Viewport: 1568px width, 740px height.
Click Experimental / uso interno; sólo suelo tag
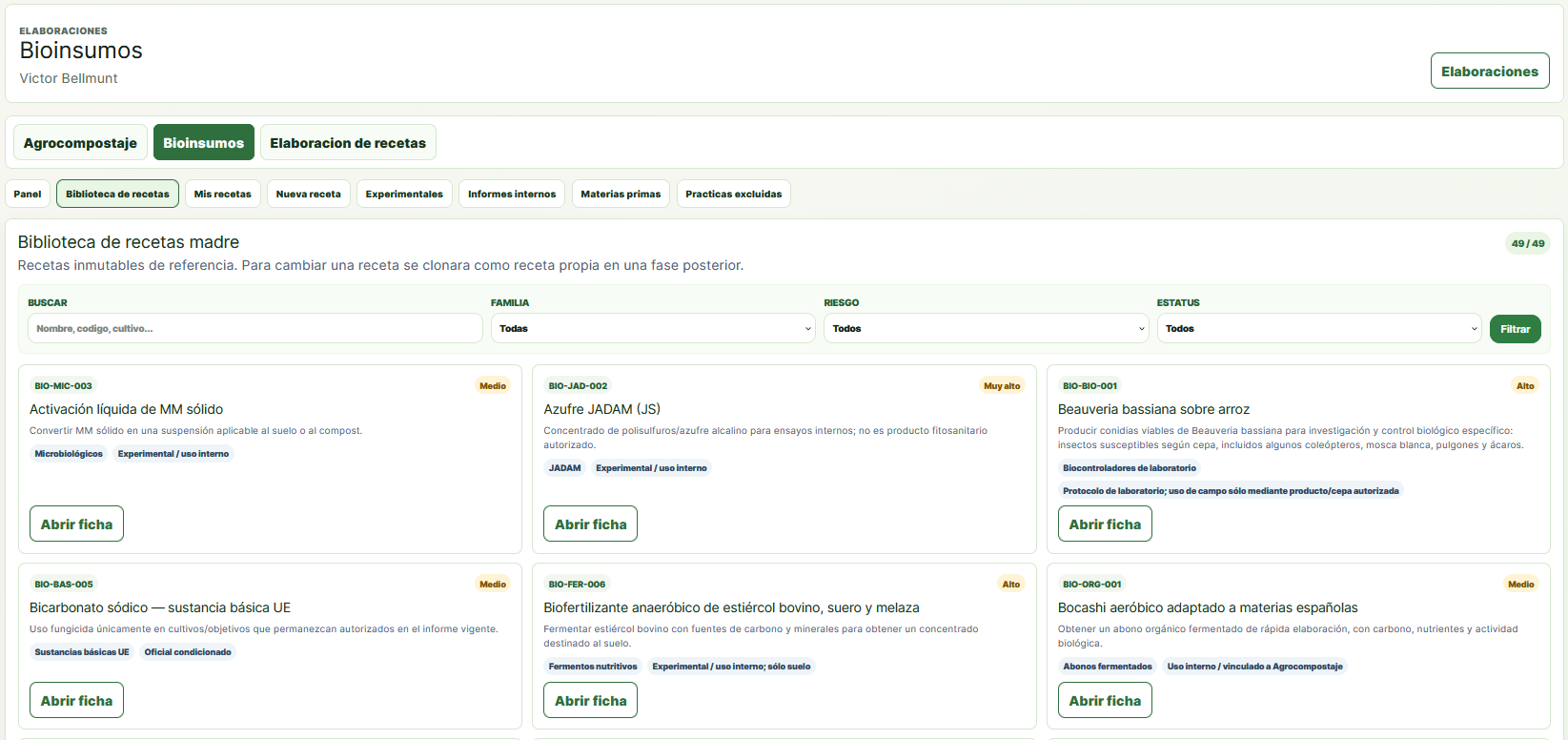click(x=731, y=667)
